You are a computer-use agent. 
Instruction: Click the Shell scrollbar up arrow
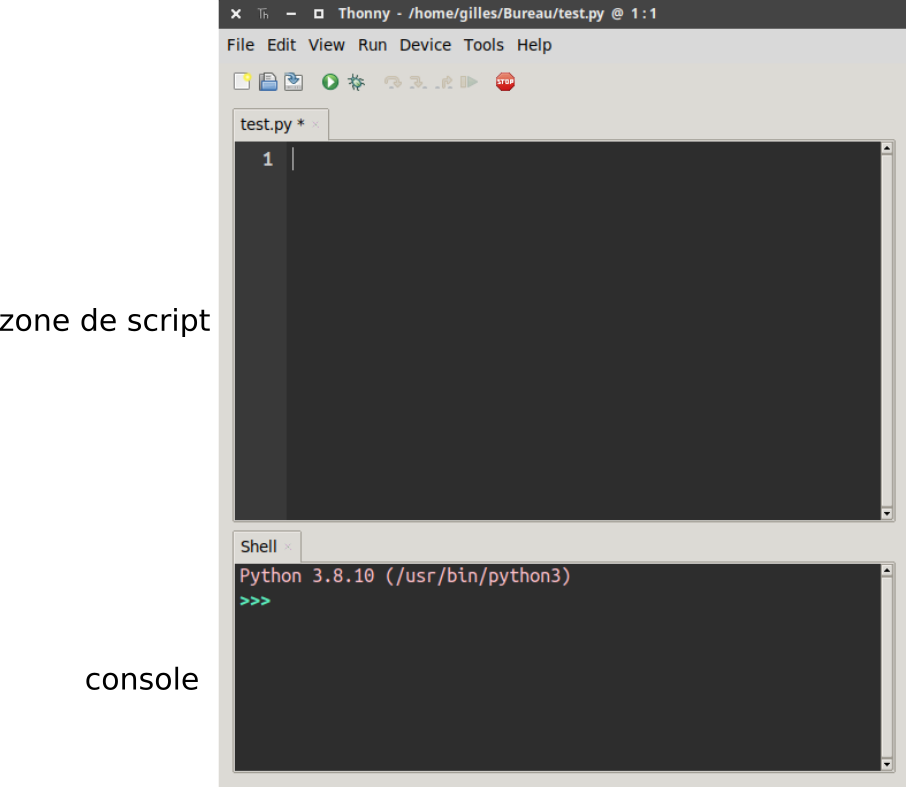pyautogui.click(x=887, y=571)
